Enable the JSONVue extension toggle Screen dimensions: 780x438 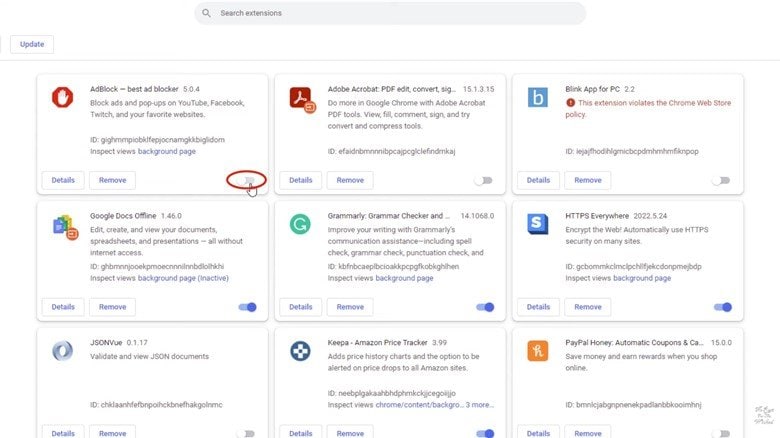pos(246,434)
